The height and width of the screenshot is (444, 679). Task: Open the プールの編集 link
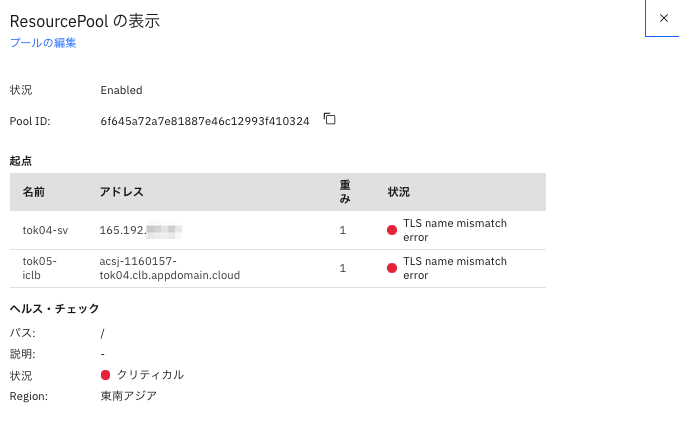point(43,43)
